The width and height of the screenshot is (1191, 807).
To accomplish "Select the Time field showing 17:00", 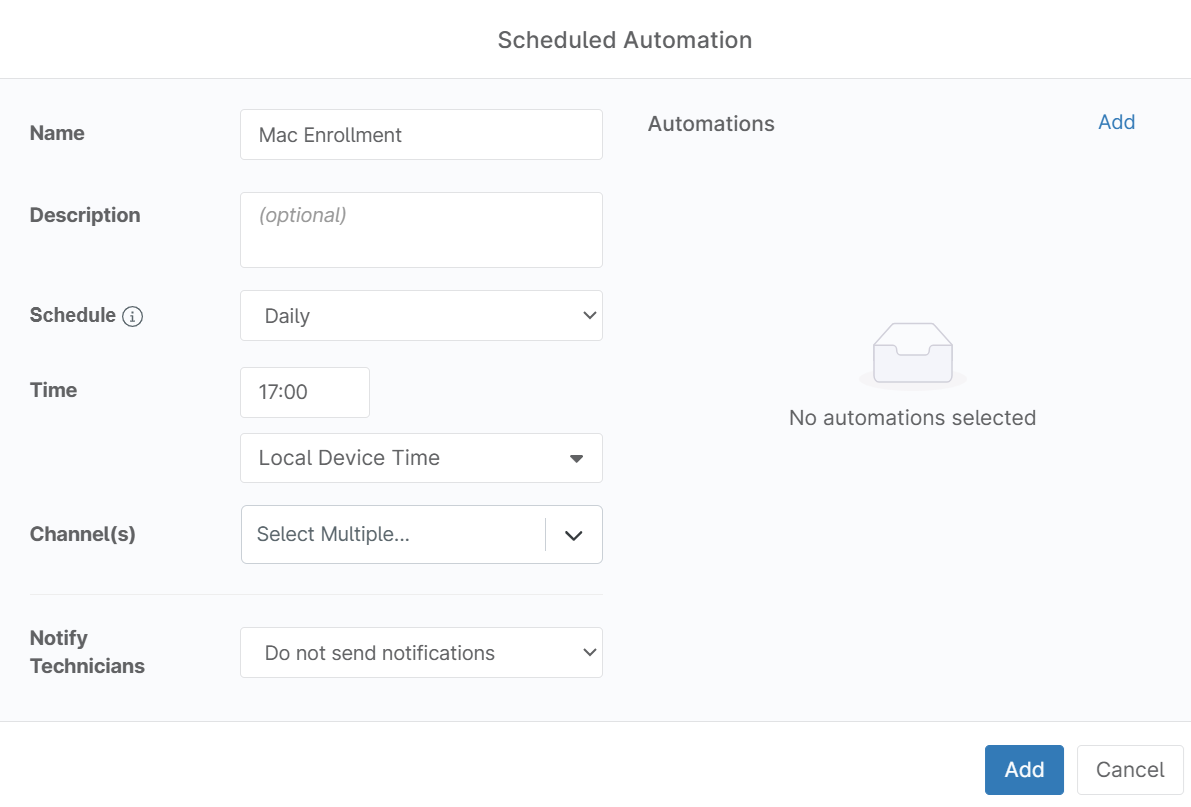I will [x=305, y=392].
